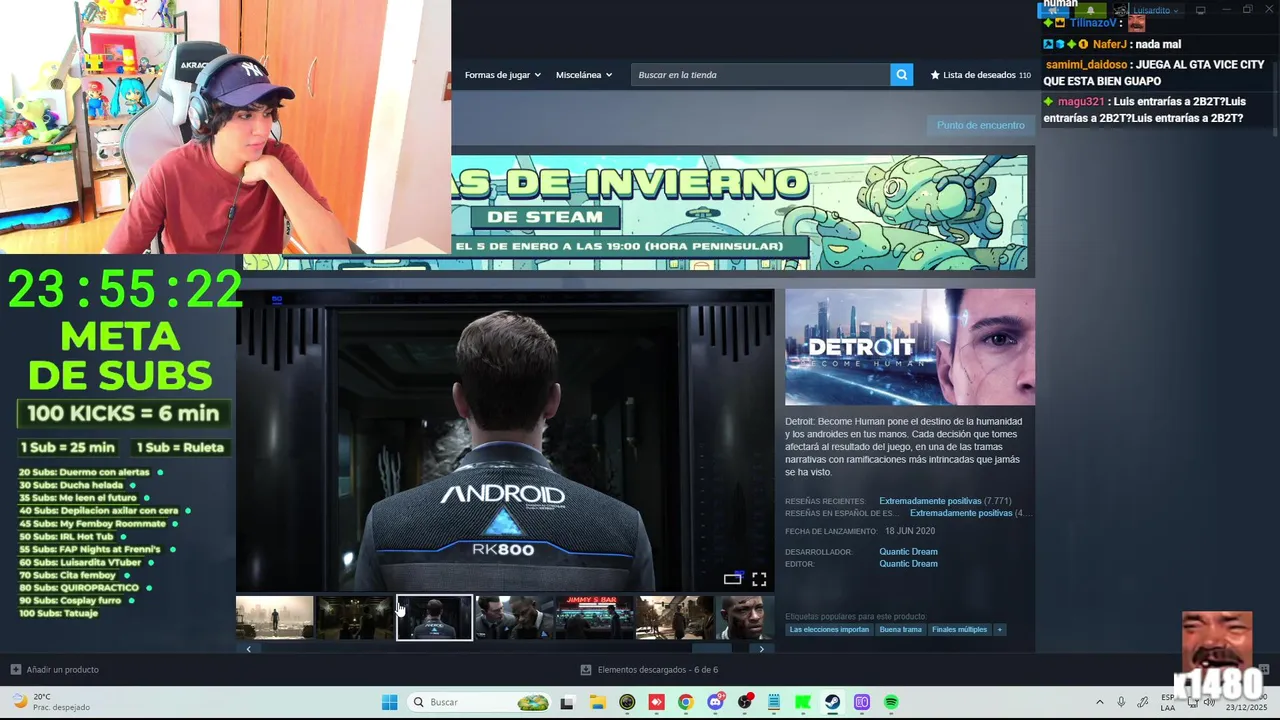Expand the Miscelánea menu
This screenshot has height=720, width=1280.
point(584,75)
